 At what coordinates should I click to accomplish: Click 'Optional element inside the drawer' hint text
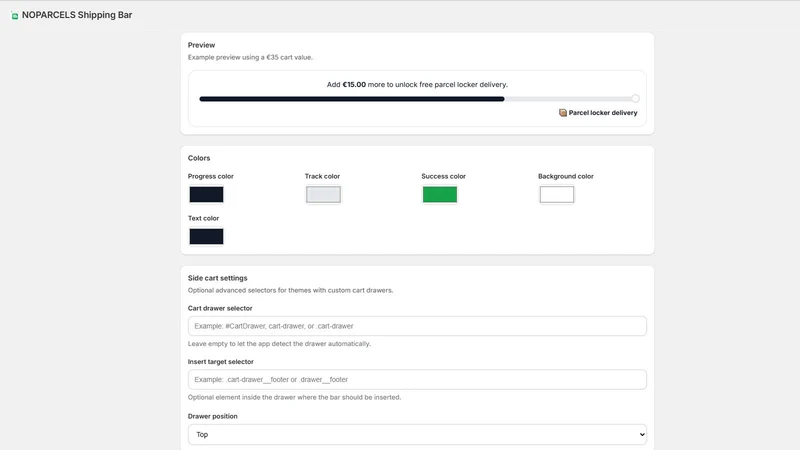click(294, 397)
